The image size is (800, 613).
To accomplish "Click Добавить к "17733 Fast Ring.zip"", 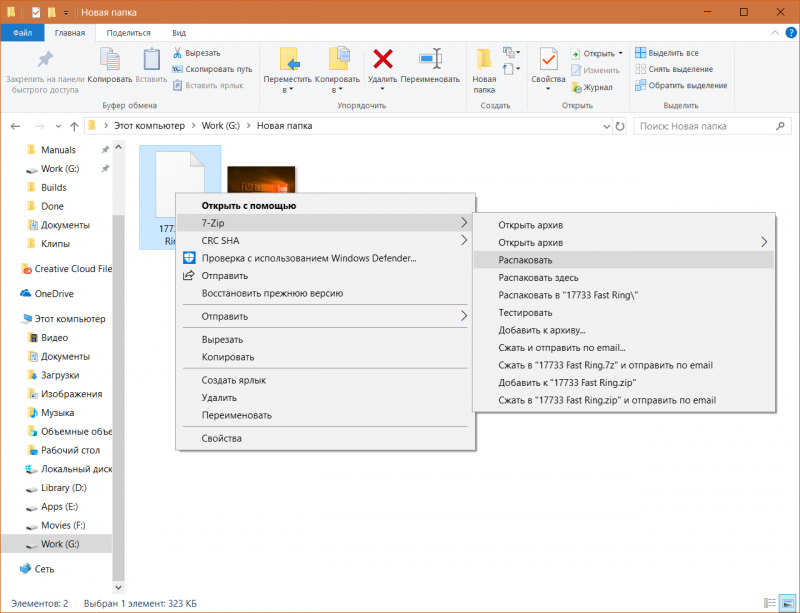I will coord(623,383).
